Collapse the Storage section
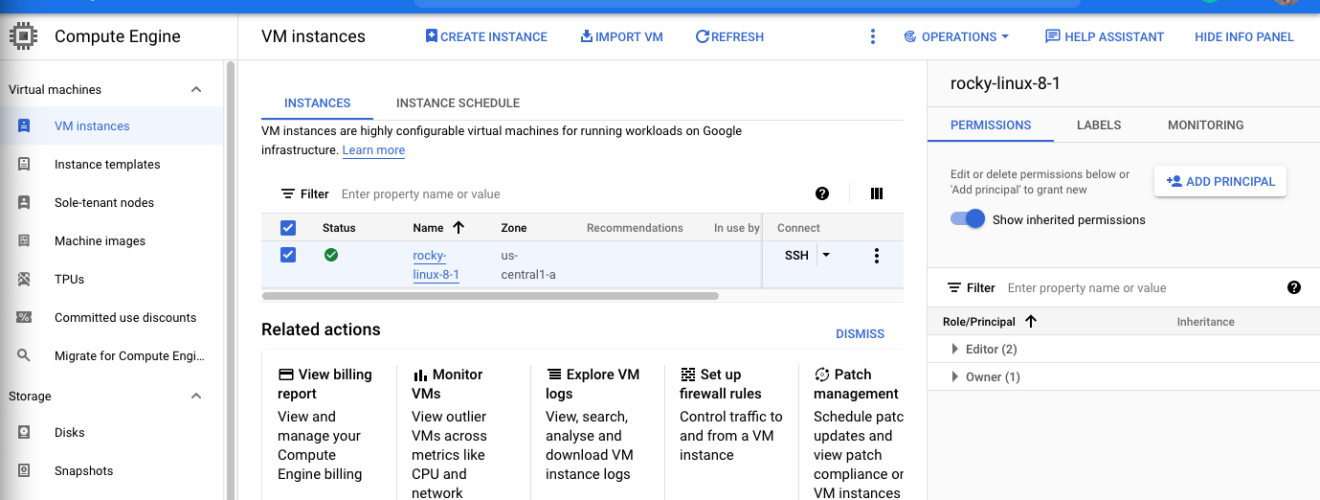Screen dimensions: 1320x500 (x=196, y=396)
